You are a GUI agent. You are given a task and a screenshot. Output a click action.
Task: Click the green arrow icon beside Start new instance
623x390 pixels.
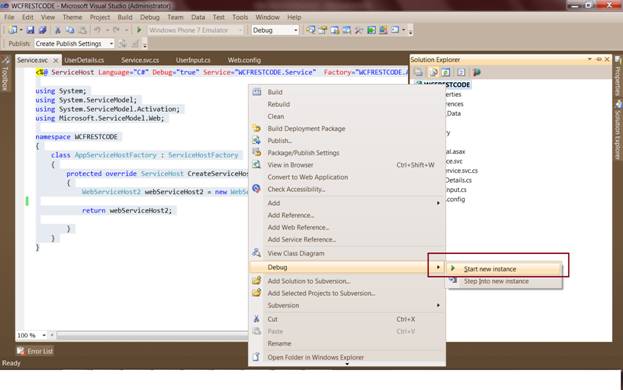(x=453, y=268)
